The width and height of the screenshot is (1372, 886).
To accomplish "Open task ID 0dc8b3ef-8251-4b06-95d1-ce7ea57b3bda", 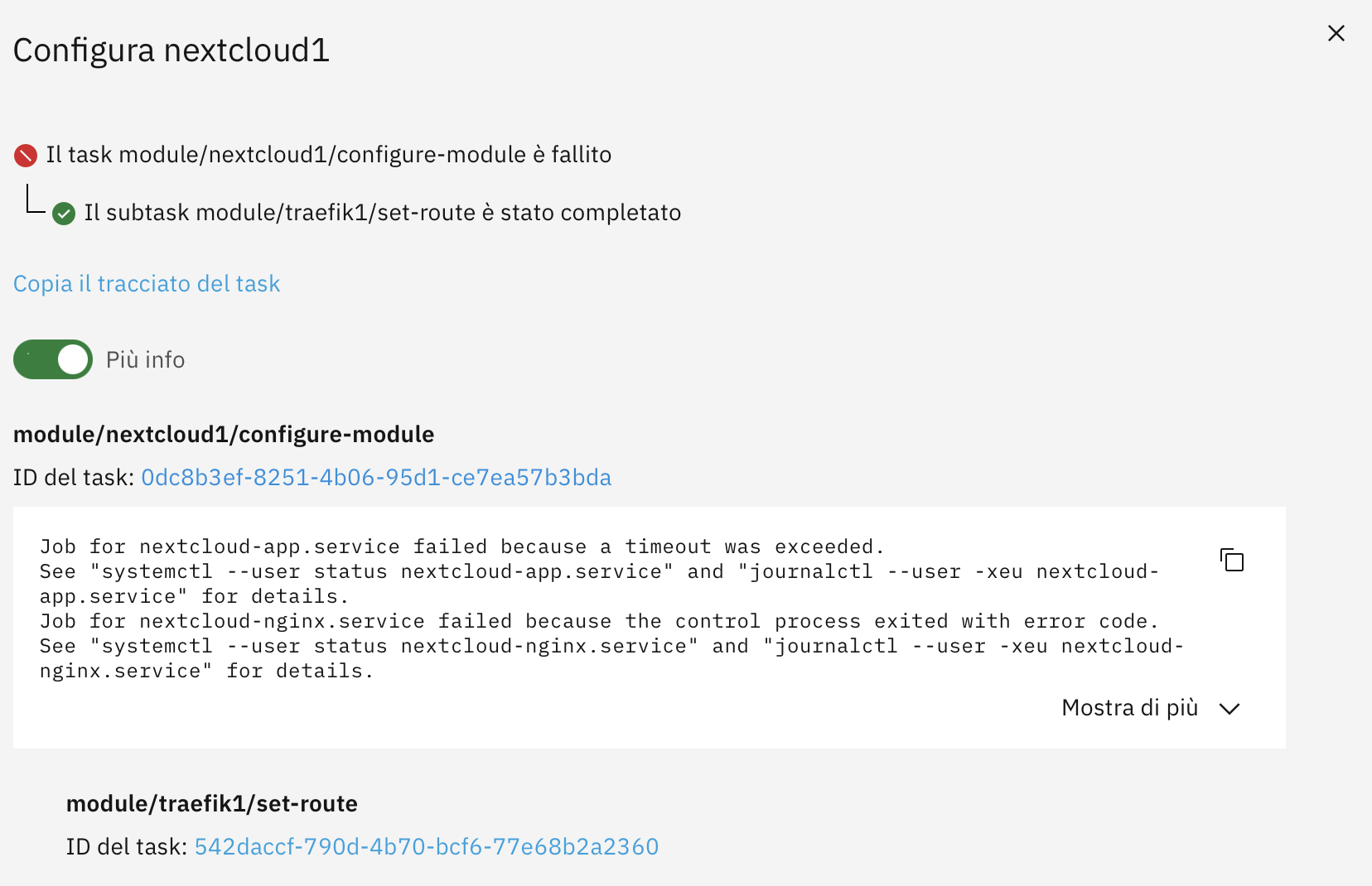I will coord(376,478).
